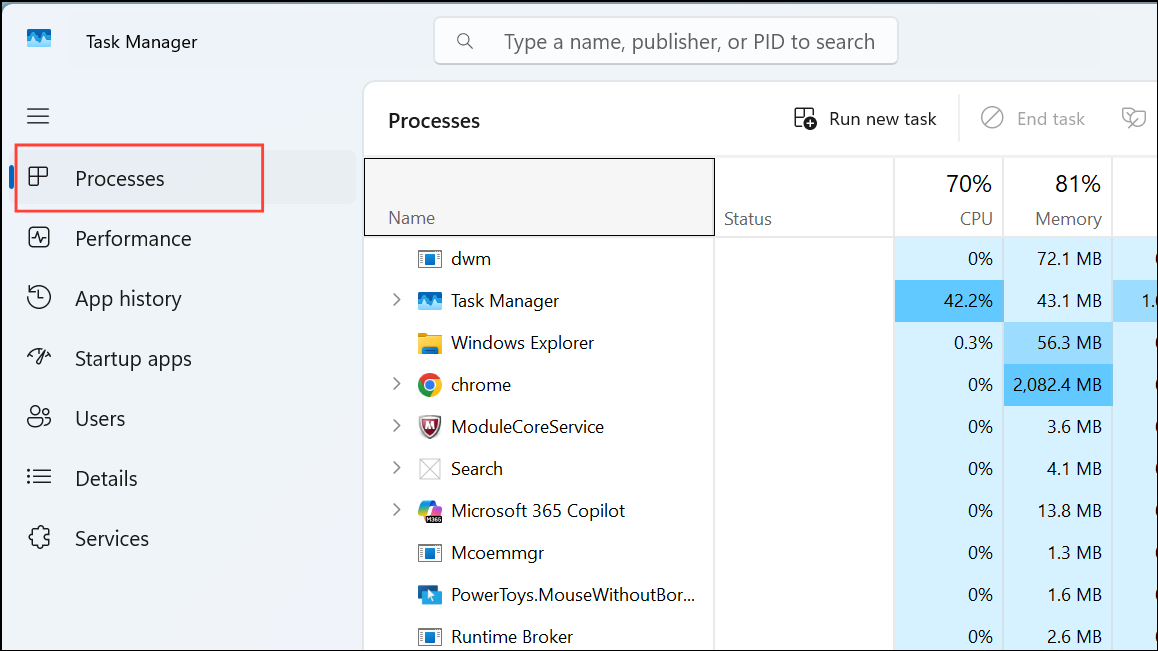This screenshot has width=1158, height=651.
Task: Sort processes by the CPU column
Action: pos(949,197)
